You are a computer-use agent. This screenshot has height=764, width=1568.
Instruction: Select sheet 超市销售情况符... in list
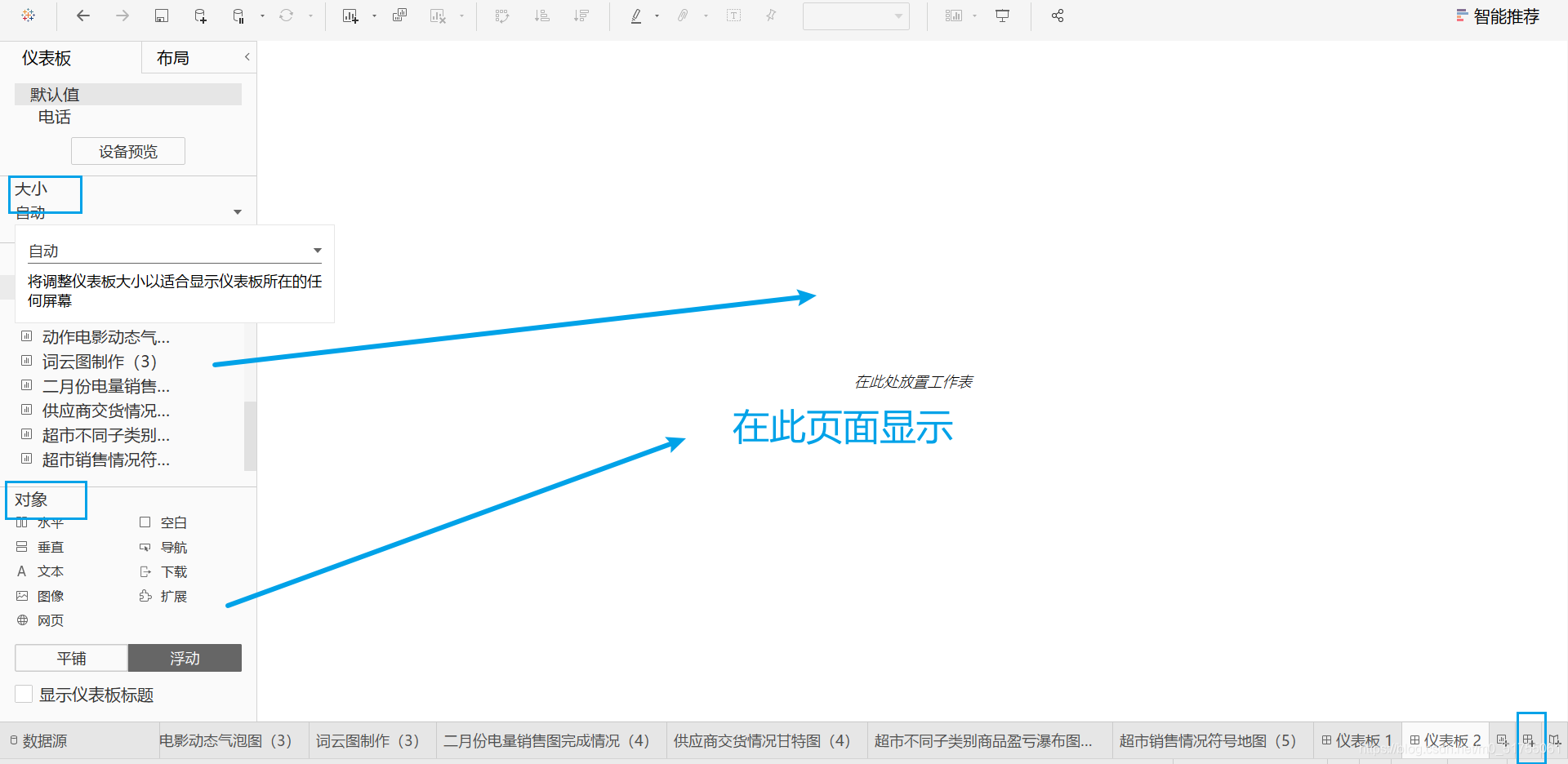coord(106,460)
